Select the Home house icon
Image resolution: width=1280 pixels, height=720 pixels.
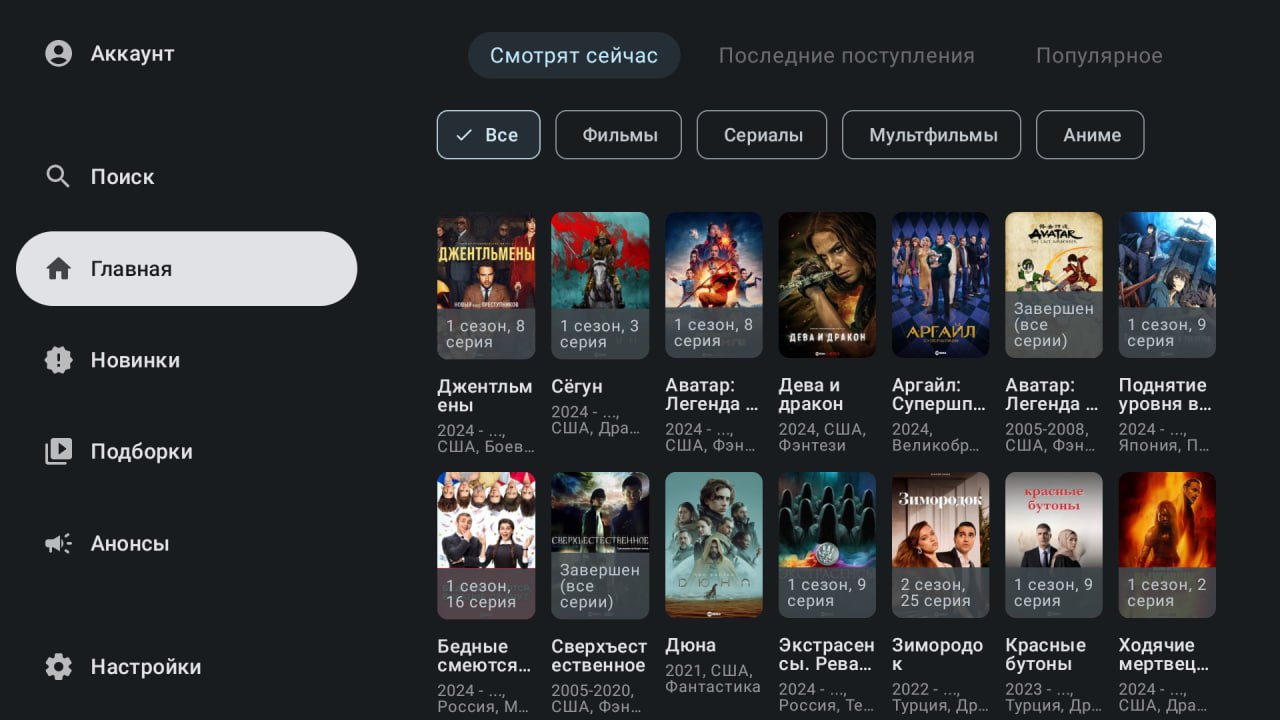[59, 269]
